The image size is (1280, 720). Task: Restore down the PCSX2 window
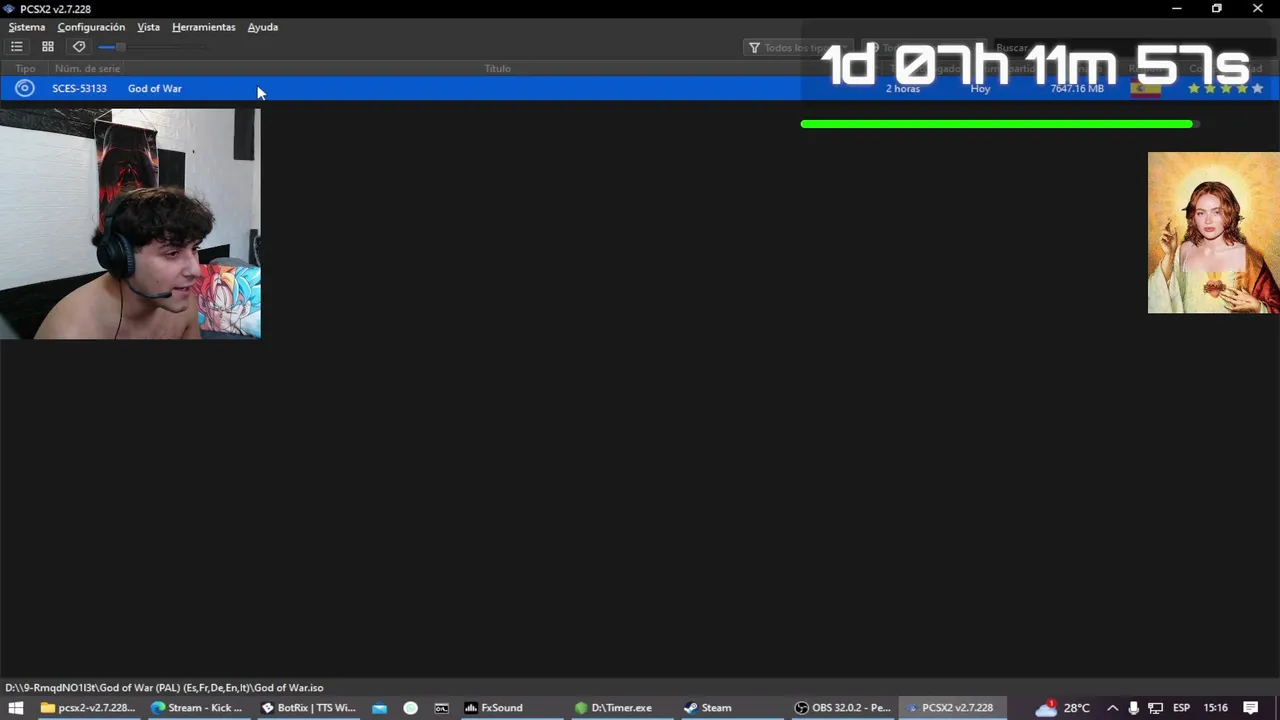1217,9
